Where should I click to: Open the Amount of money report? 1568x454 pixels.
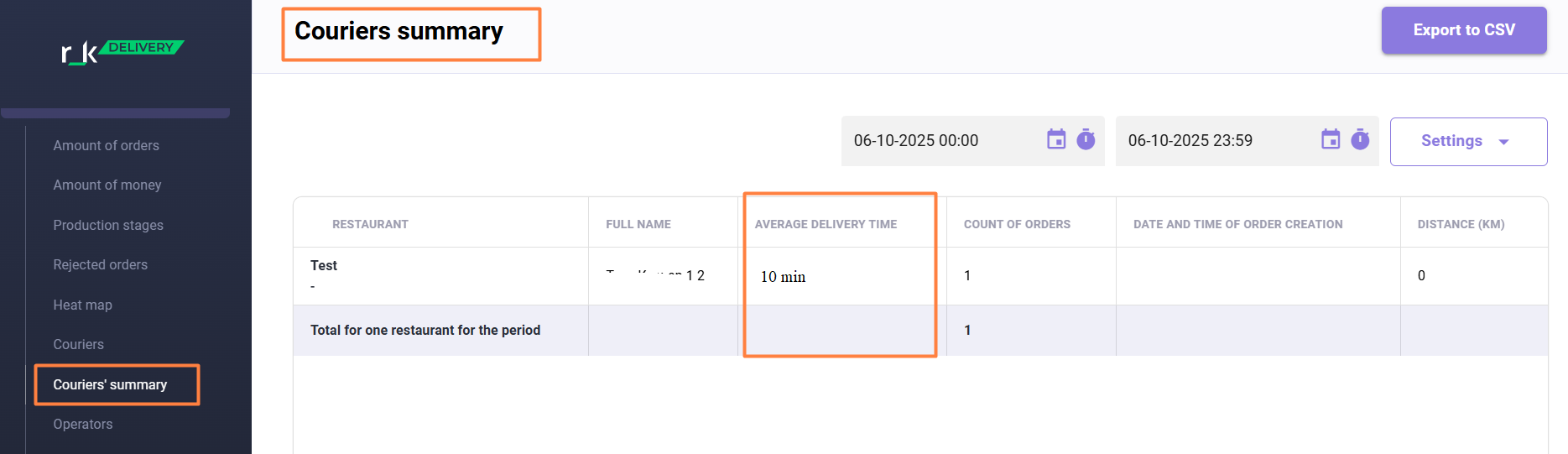click(x=107, y=185)
